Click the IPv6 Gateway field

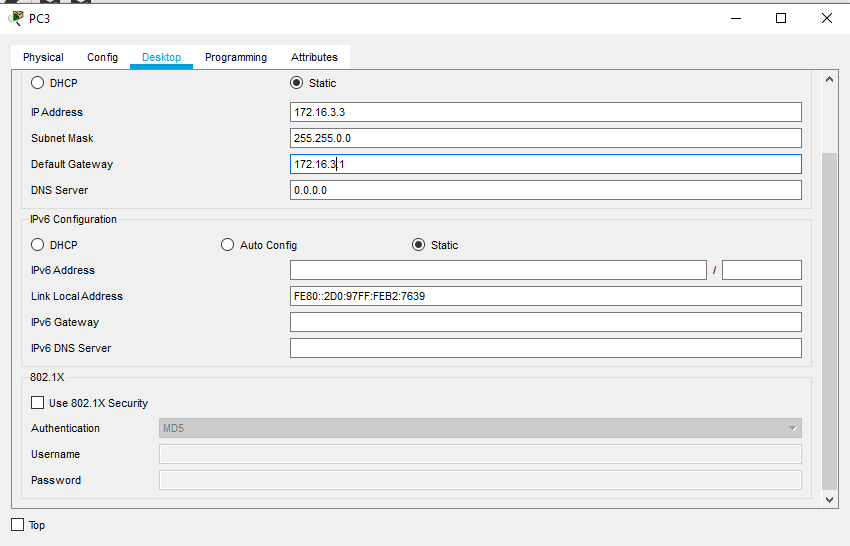545,322
